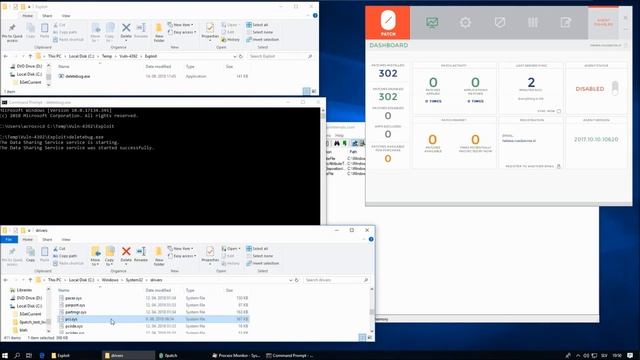This screenshot has height=360, width=640.
Task: Click New folder in Exploit window ribbon
Action: coord(159,32)
